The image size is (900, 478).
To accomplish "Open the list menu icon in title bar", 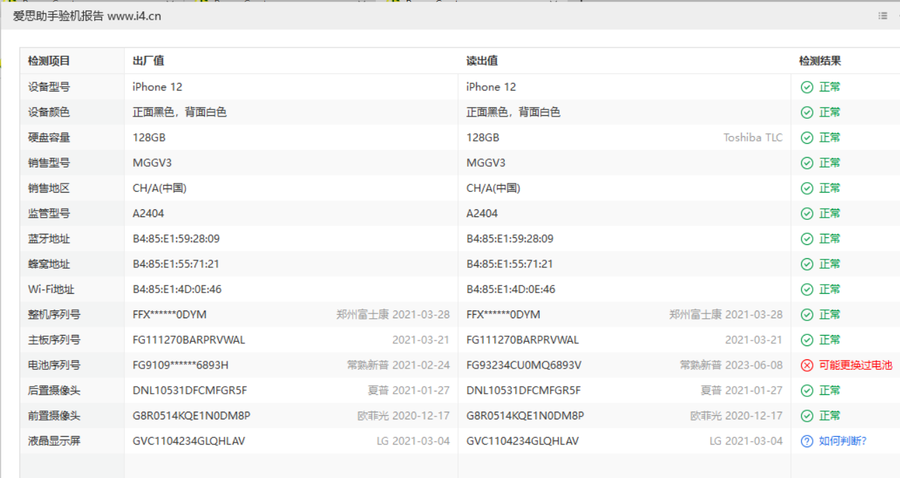I will (x=883, y=16).
